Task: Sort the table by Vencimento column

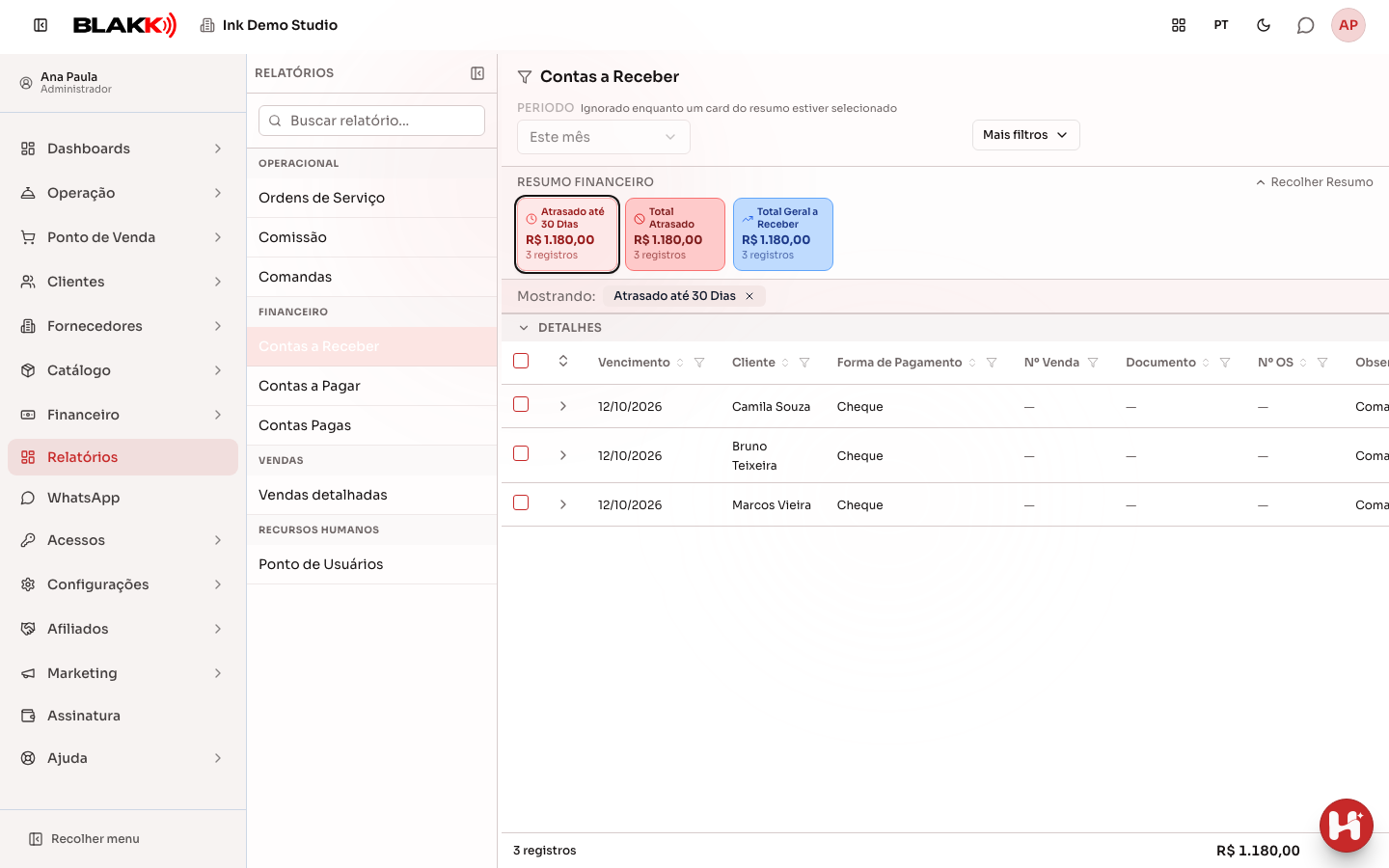Action: (680, 363)
